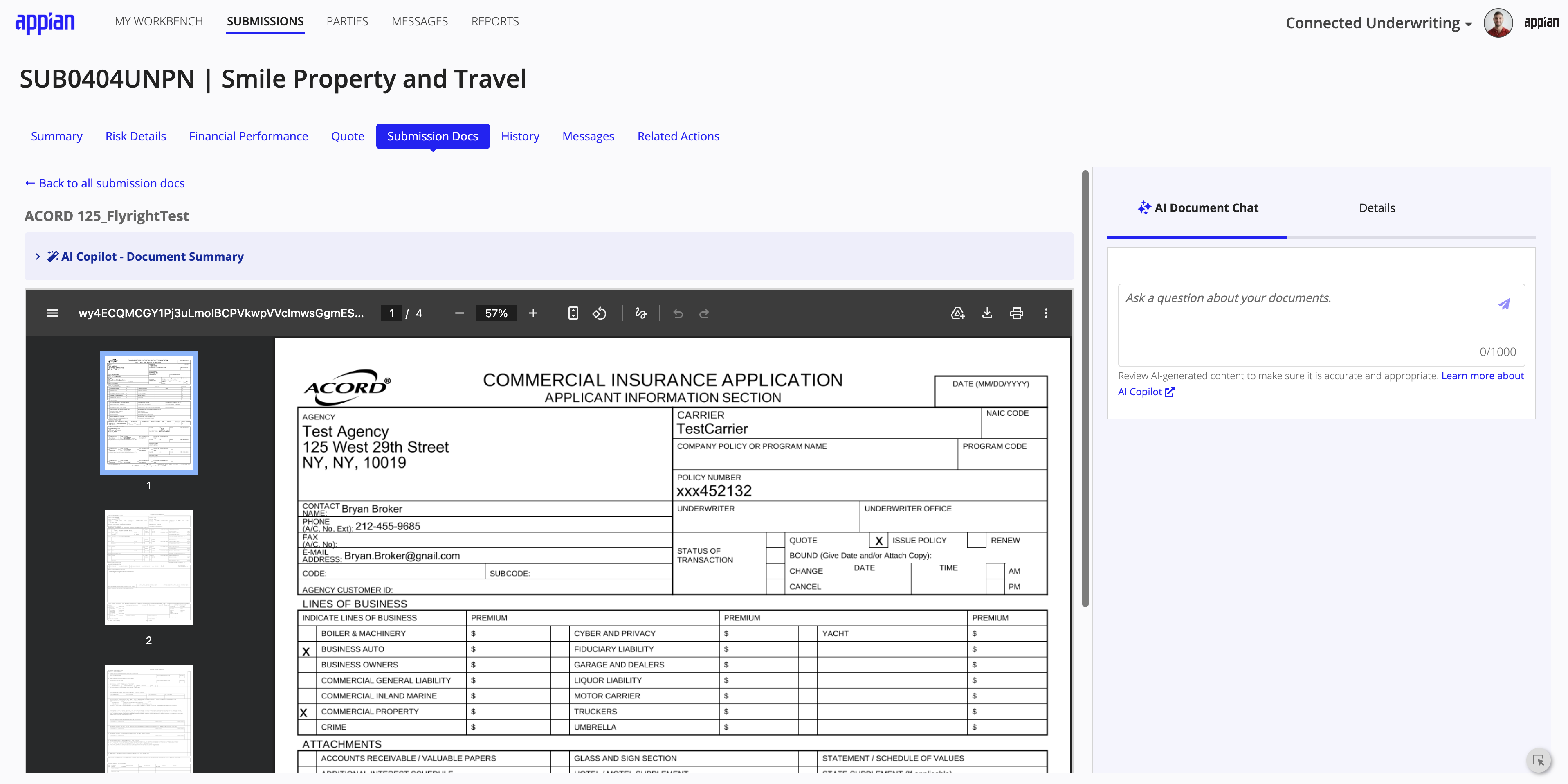Rotate the document counterclockwise

tap(600, 313)
